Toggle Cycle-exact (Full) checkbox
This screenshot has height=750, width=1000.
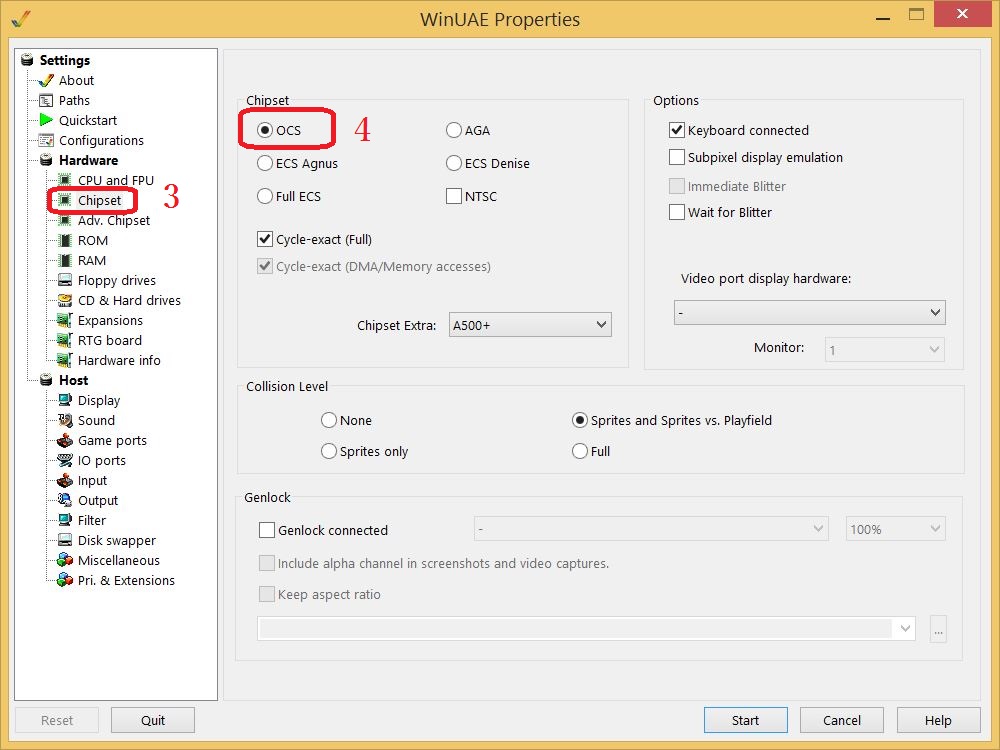[x=265, y=239]
